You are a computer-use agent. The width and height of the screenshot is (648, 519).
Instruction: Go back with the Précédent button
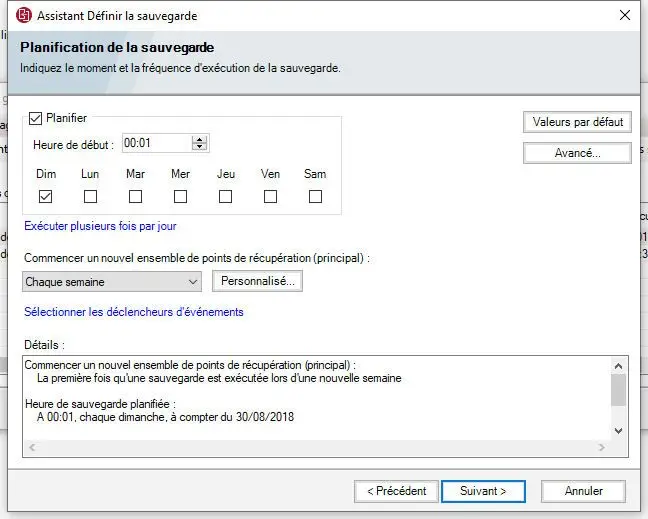pos(396,491)
